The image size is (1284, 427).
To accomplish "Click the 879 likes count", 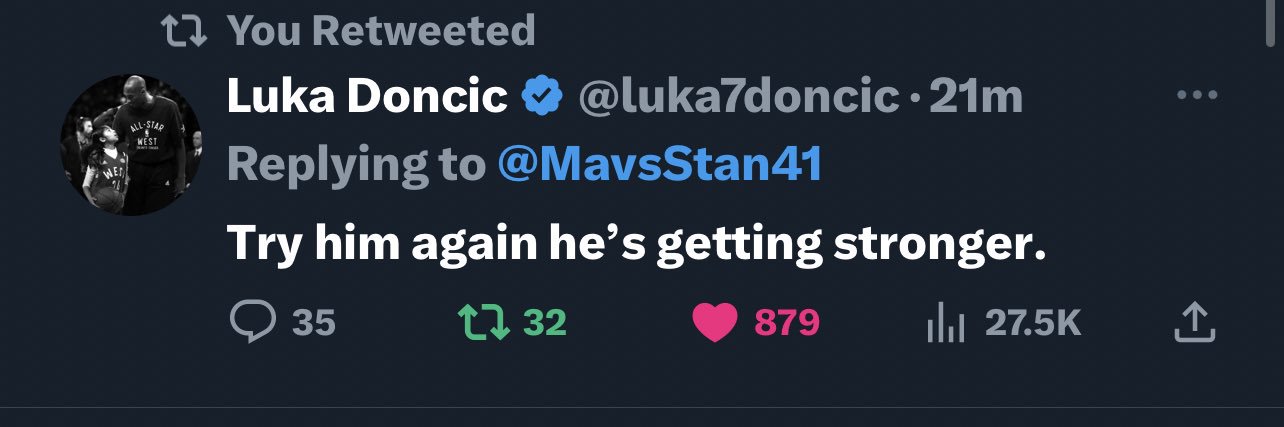I will (x=787, y=323).
